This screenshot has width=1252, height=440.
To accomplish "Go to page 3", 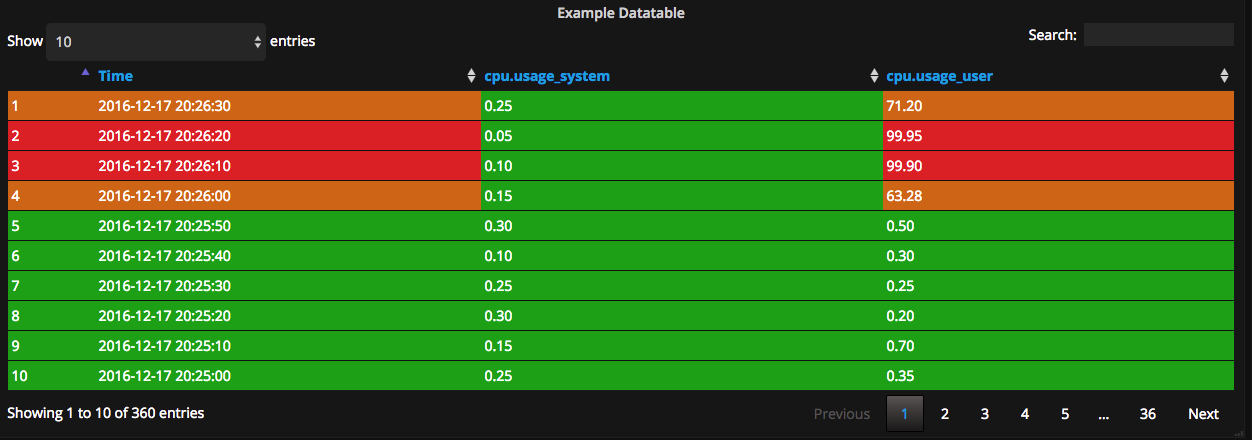I will pos(985,414).
